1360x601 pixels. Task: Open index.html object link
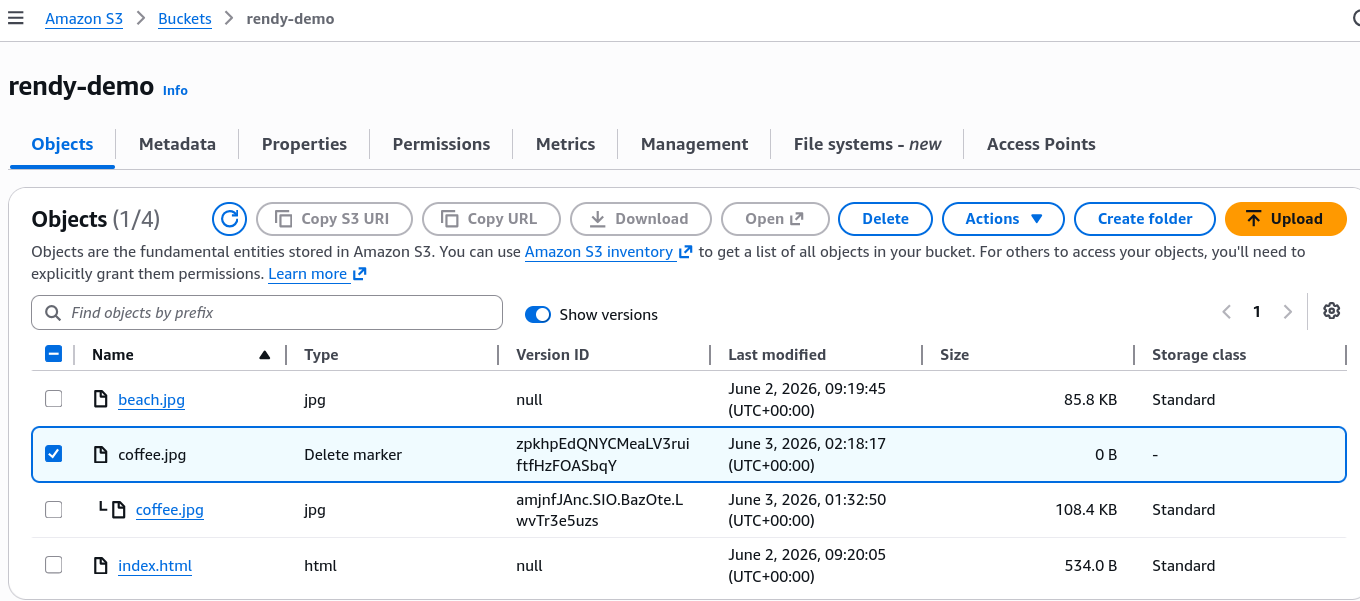click(x=155, y=565)
